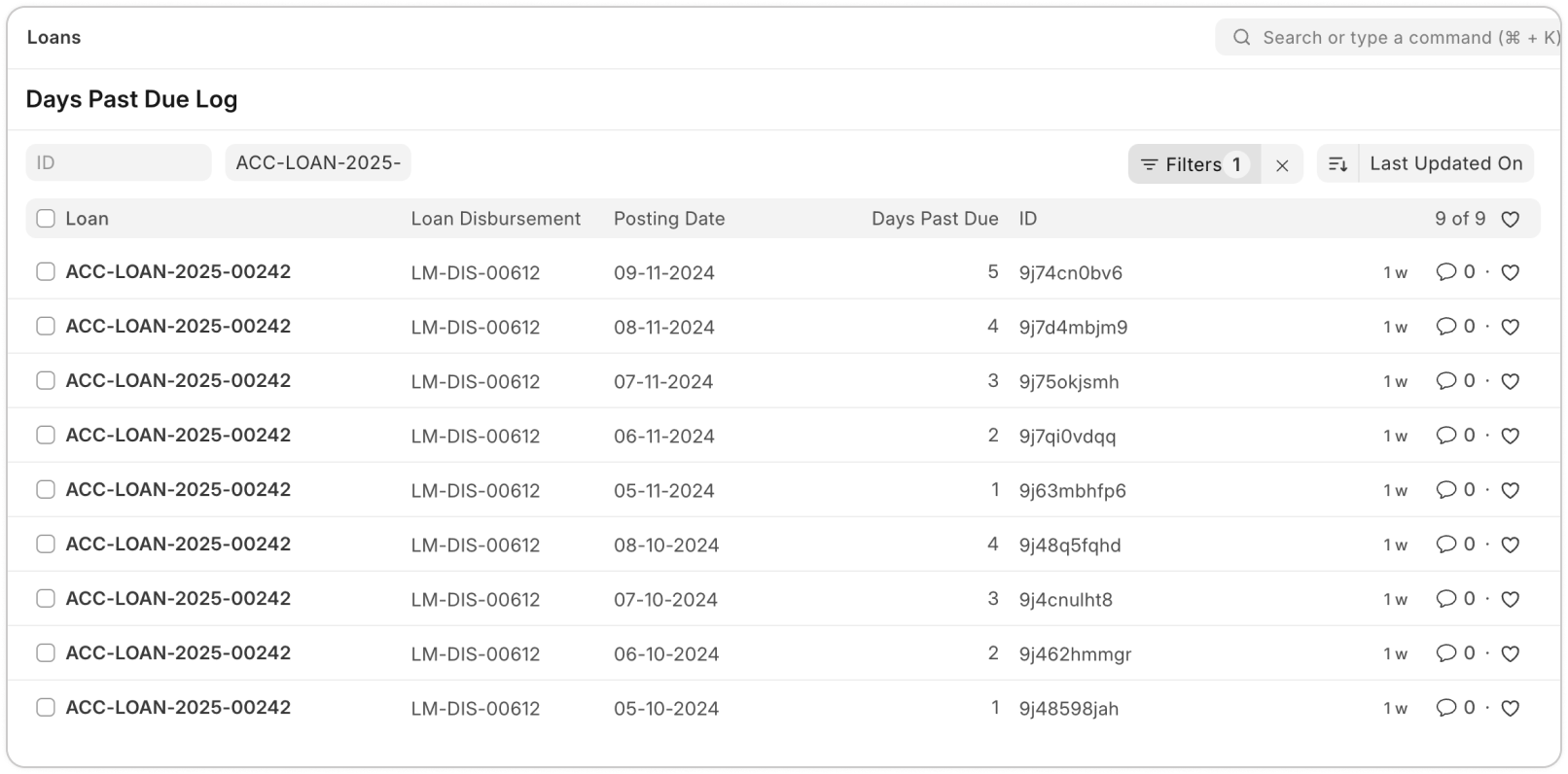
Task: Click the search magnifier icon
Action: point(1241,38)
